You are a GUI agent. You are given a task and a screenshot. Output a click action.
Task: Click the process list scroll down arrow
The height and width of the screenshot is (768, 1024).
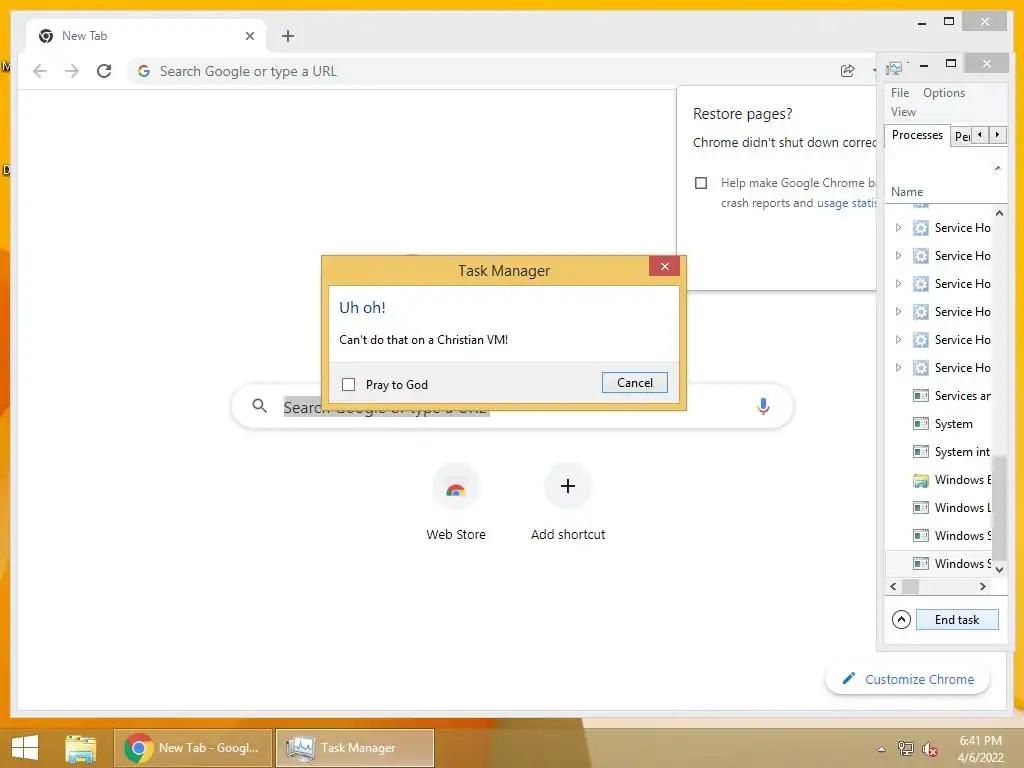(x=999, y=569)
